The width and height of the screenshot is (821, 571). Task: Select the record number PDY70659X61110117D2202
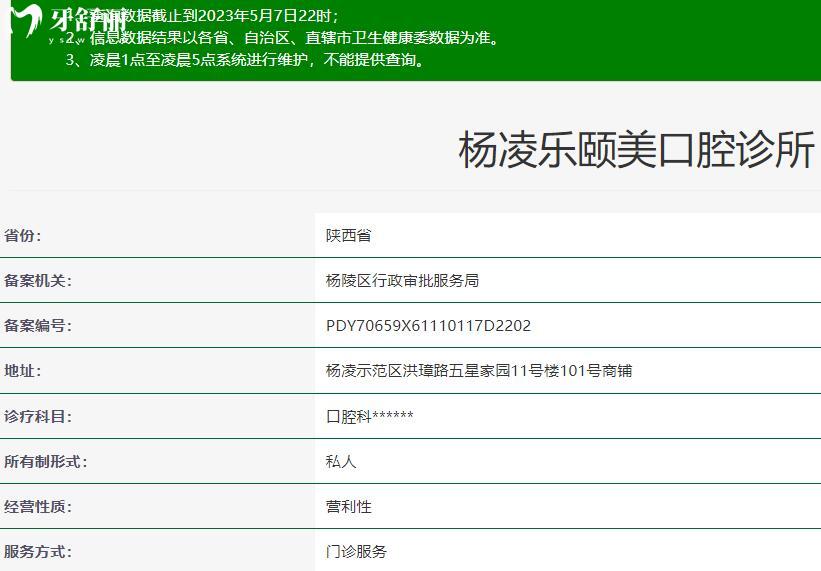(428, 326)
